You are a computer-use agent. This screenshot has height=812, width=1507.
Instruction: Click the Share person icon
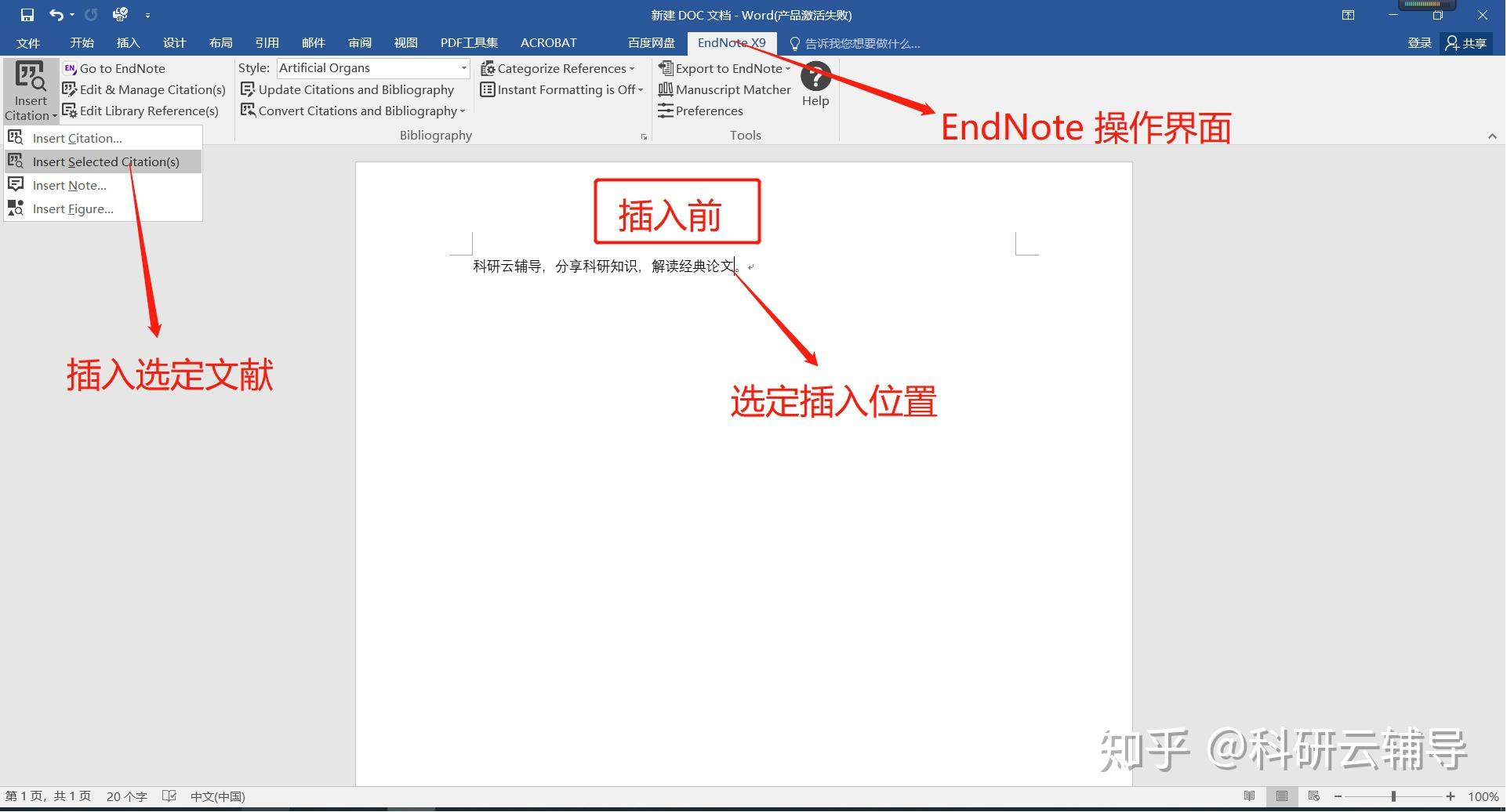pos(1452,43)
